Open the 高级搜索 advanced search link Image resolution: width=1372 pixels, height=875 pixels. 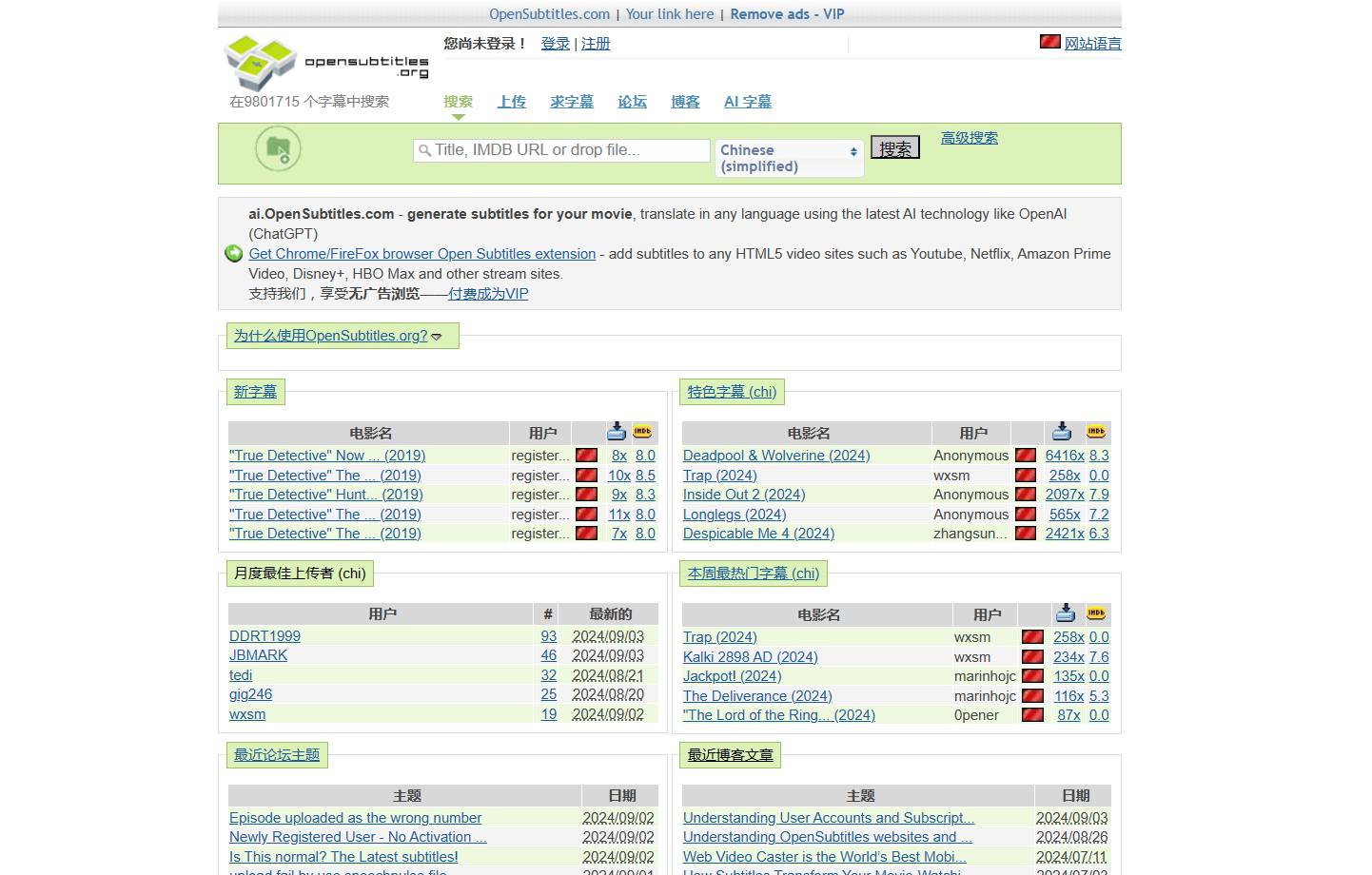(x=969, y=138)
